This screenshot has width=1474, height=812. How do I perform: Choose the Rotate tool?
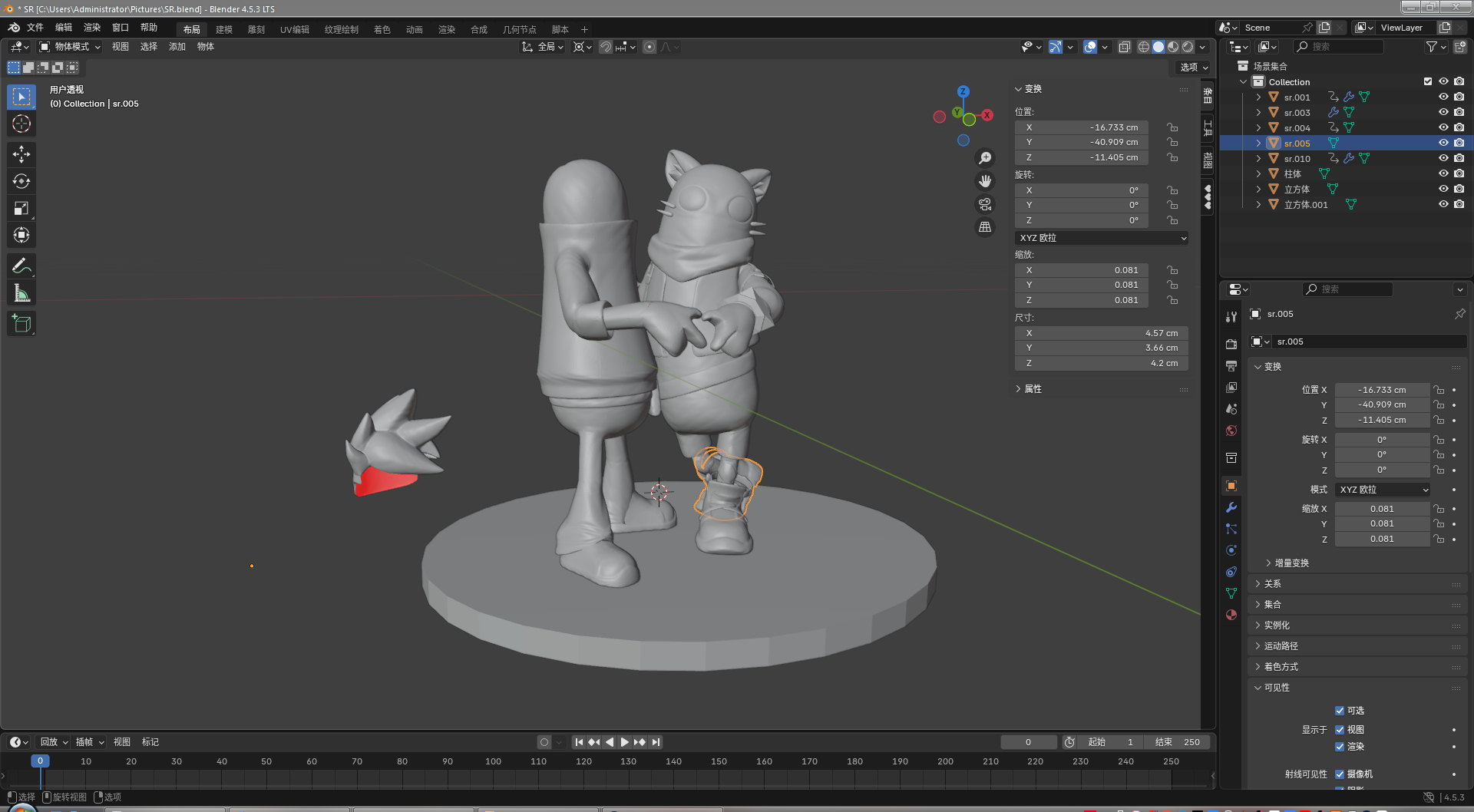click(21, 181)
